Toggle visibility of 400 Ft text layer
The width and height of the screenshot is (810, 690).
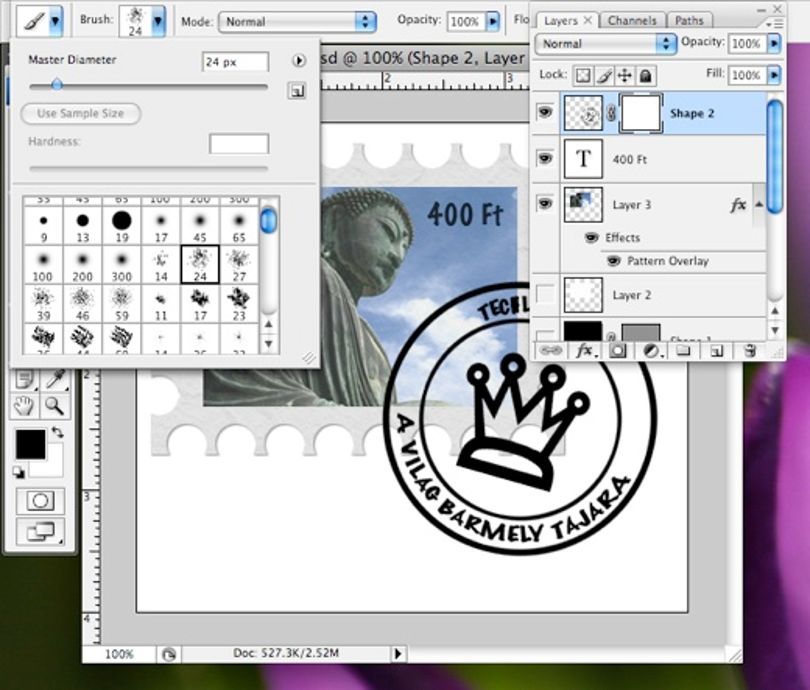[544, 158]
